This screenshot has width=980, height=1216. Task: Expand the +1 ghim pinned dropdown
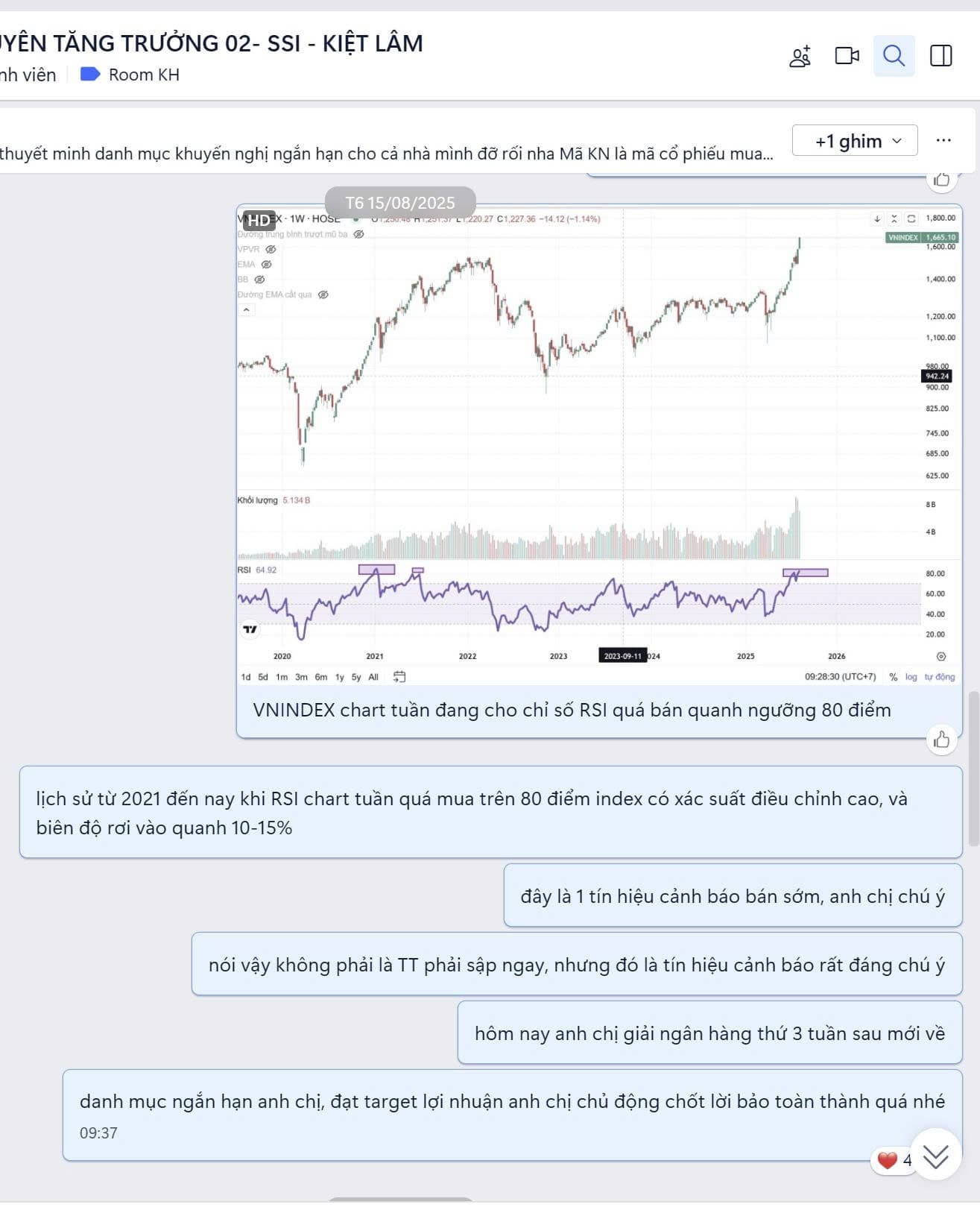coord(854,141)
